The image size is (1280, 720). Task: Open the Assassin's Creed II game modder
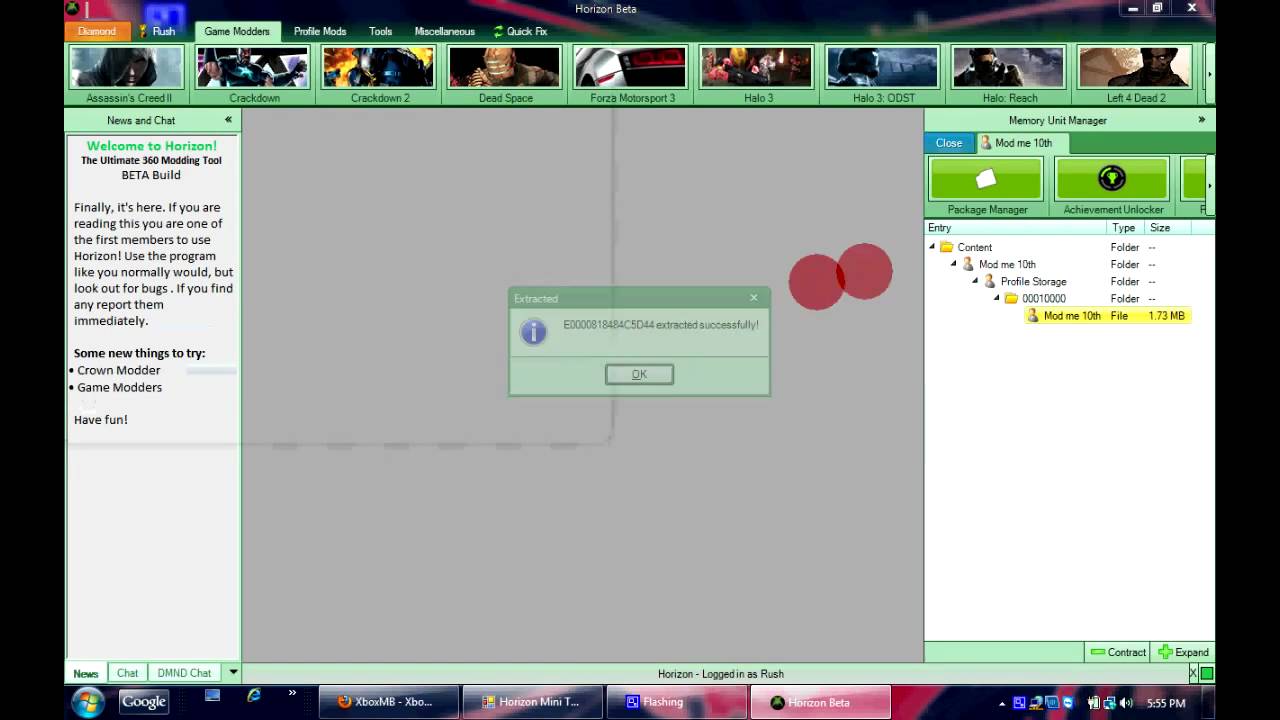128,75
